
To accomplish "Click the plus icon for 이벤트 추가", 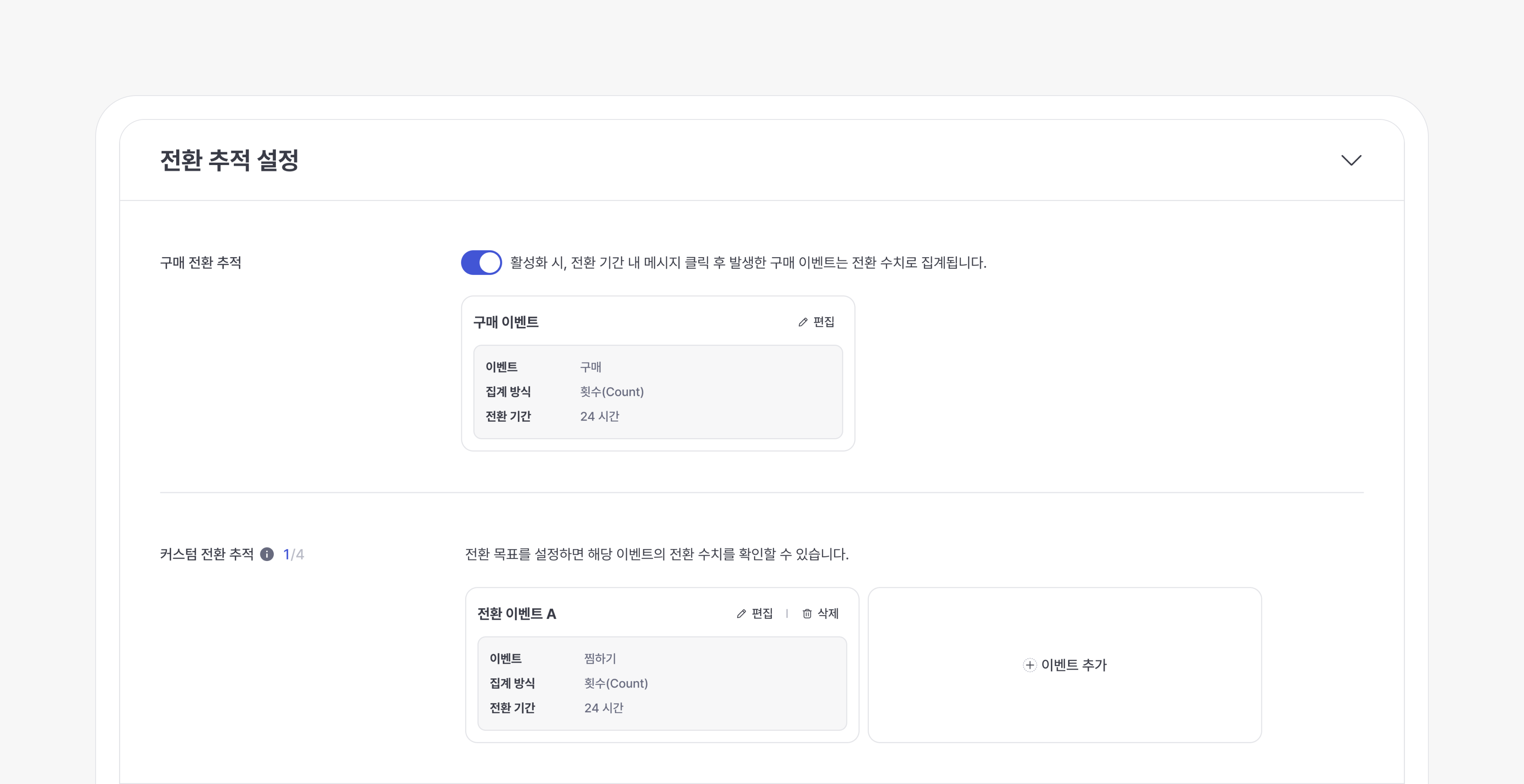I will click(1029, 665).
